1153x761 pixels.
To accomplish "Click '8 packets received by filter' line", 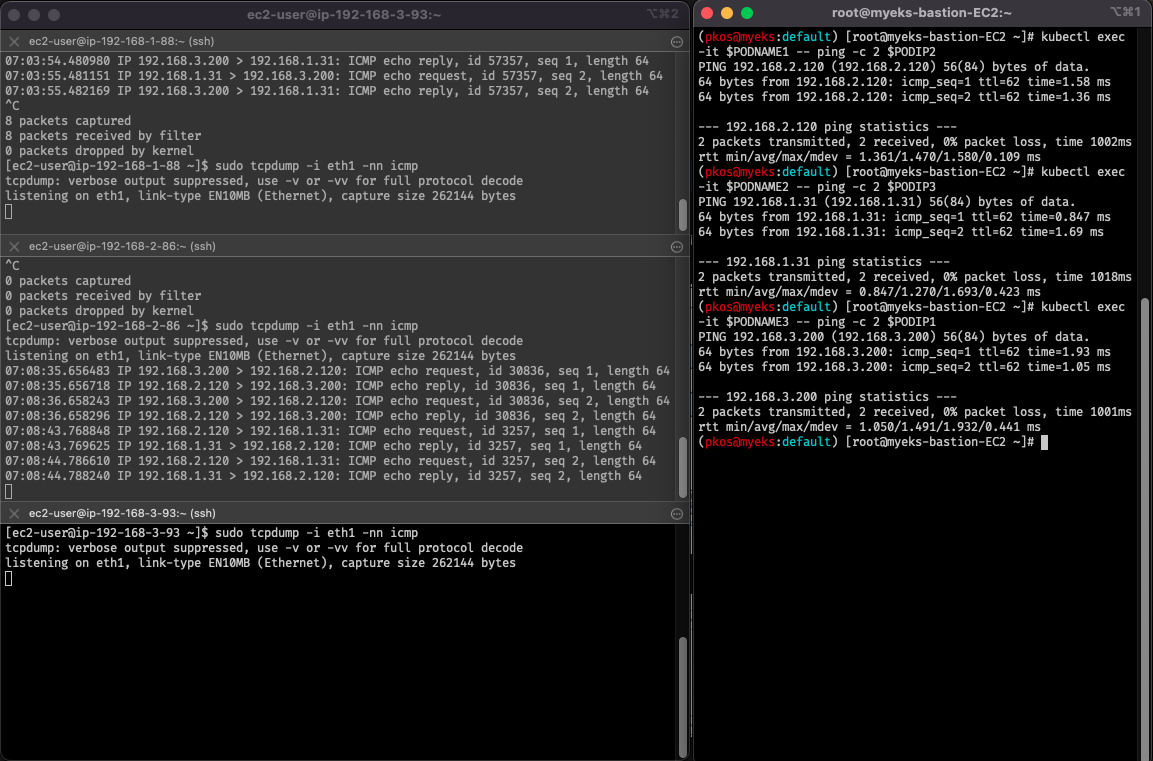I will pyautogui.click(x=103, y=135).
